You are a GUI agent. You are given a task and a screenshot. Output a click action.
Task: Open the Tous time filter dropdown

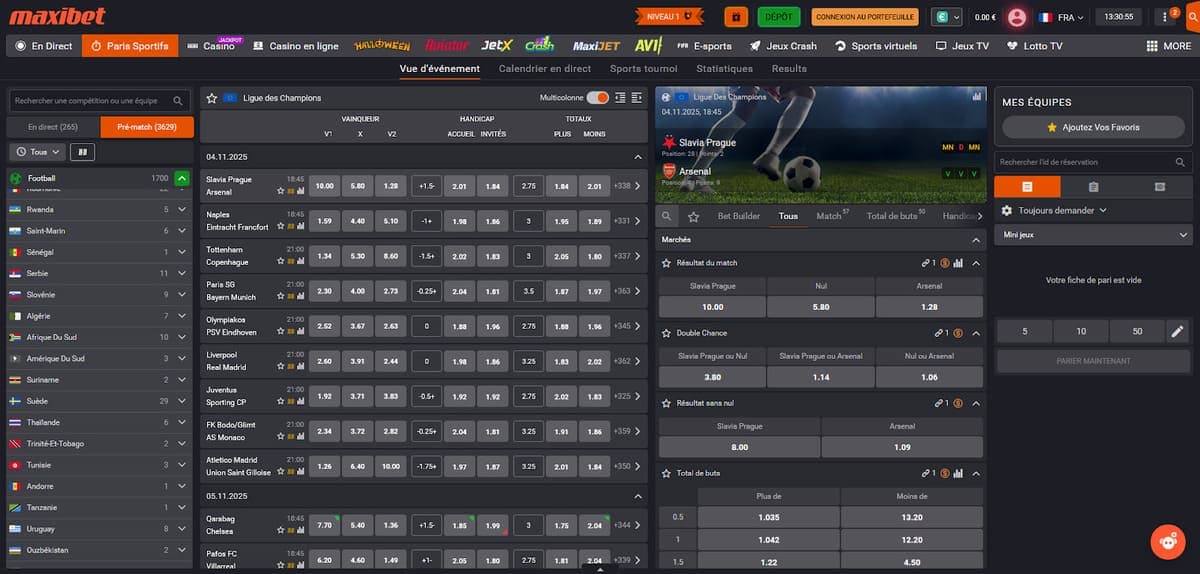(39, 152)
